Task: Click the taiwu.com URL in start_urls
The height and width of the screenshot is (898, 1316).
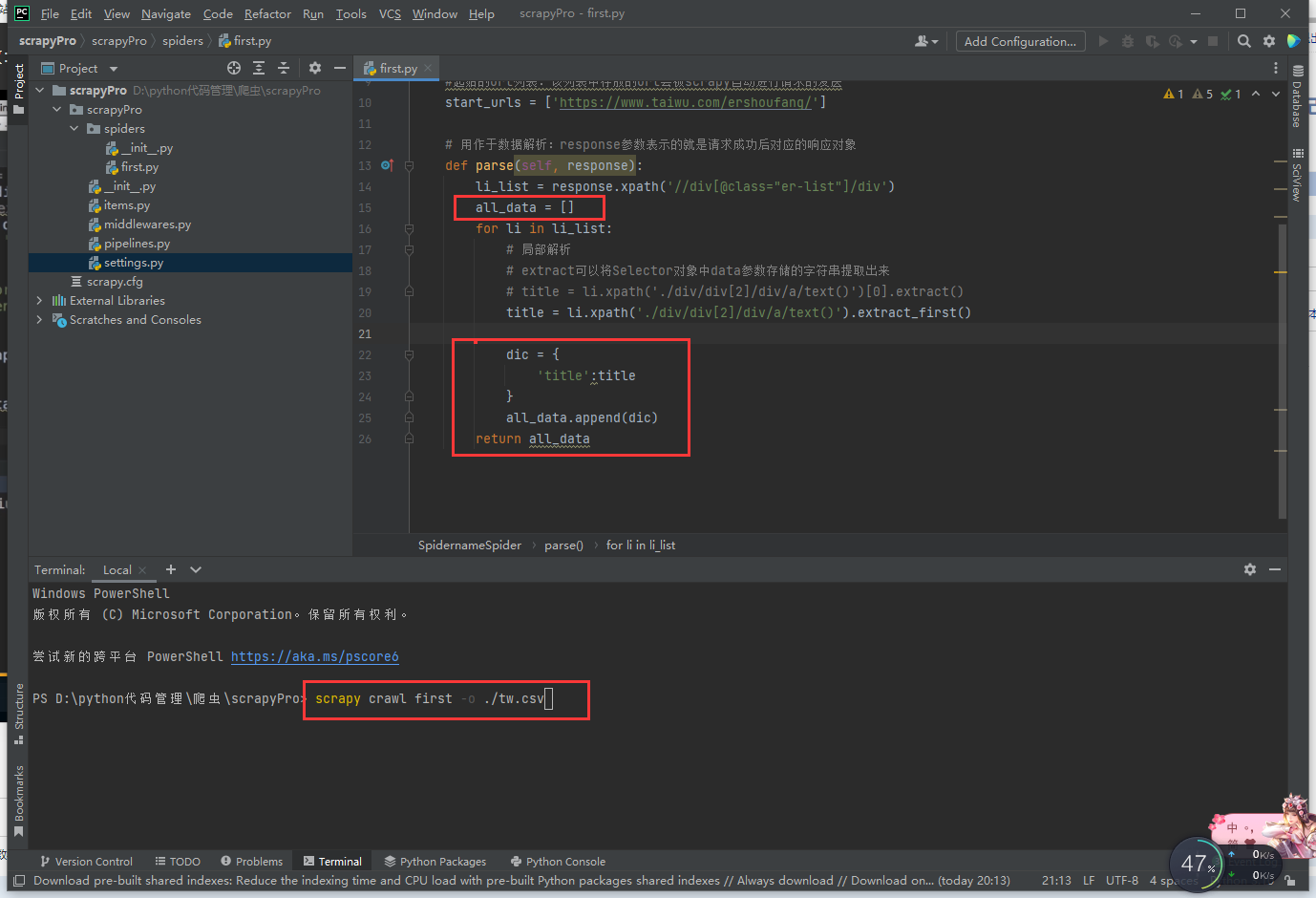Action: pyautogui.click(x=686, y=102)
